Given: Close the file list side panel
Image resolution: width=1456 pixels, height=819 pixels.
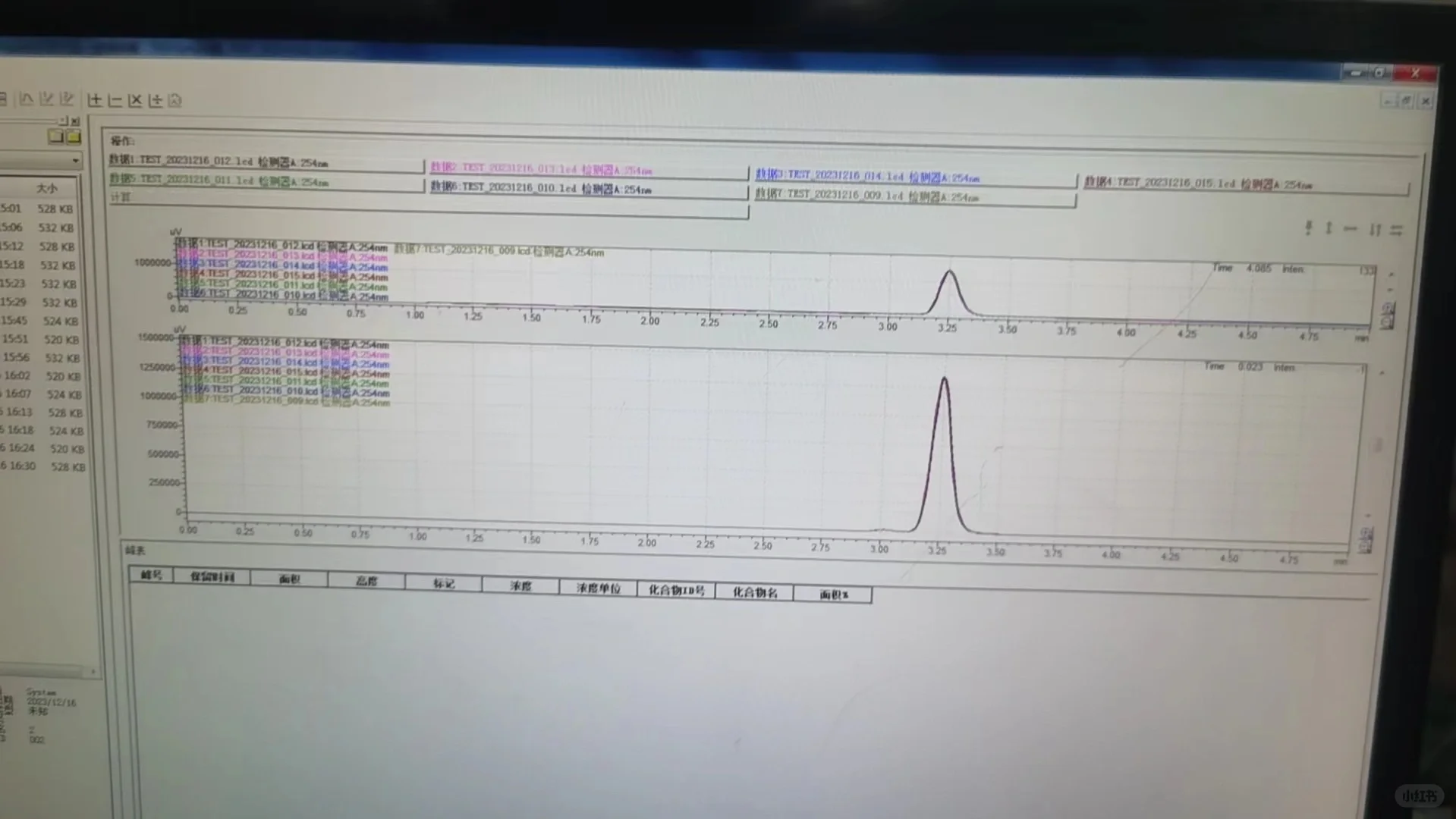Looking at the screenshot, I should pyautogui.click(x=74, y=121).
